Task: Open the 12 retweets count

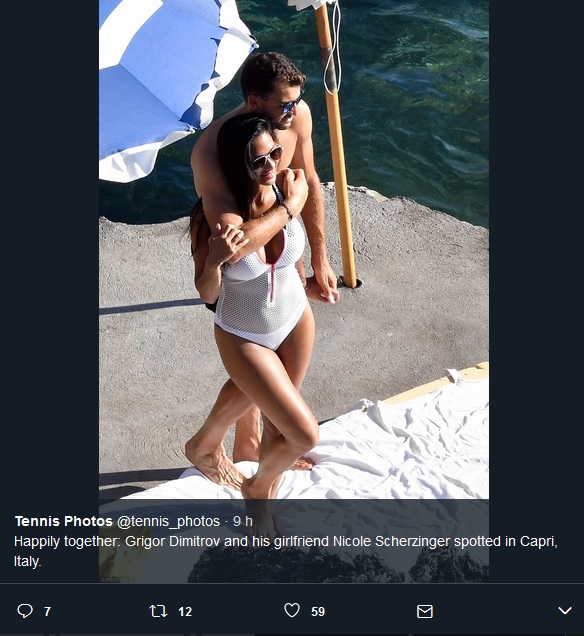Action: point(185,611)
